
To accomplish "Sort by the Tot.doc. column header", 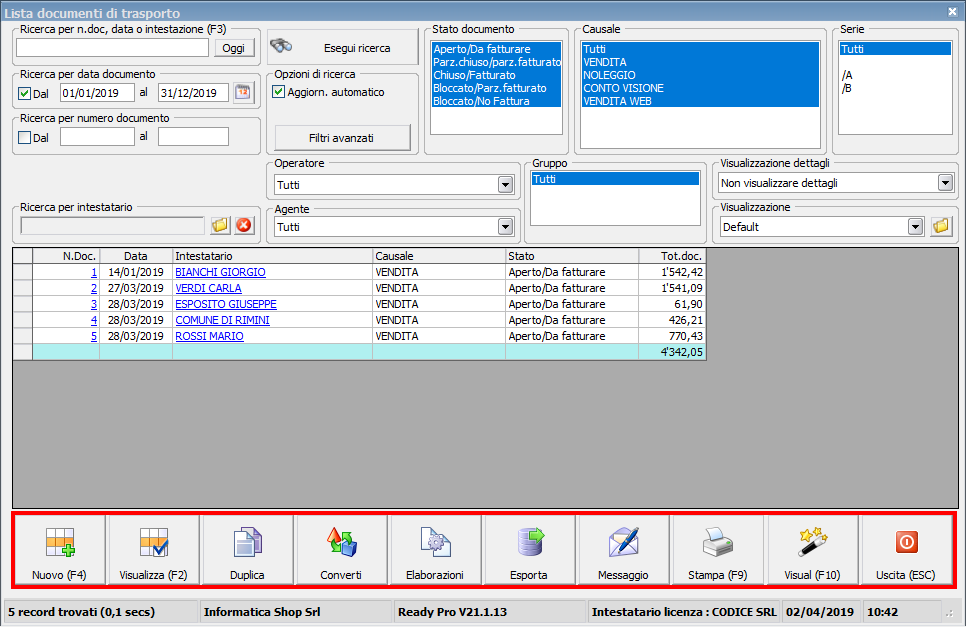I will click(x=672, y=256).
